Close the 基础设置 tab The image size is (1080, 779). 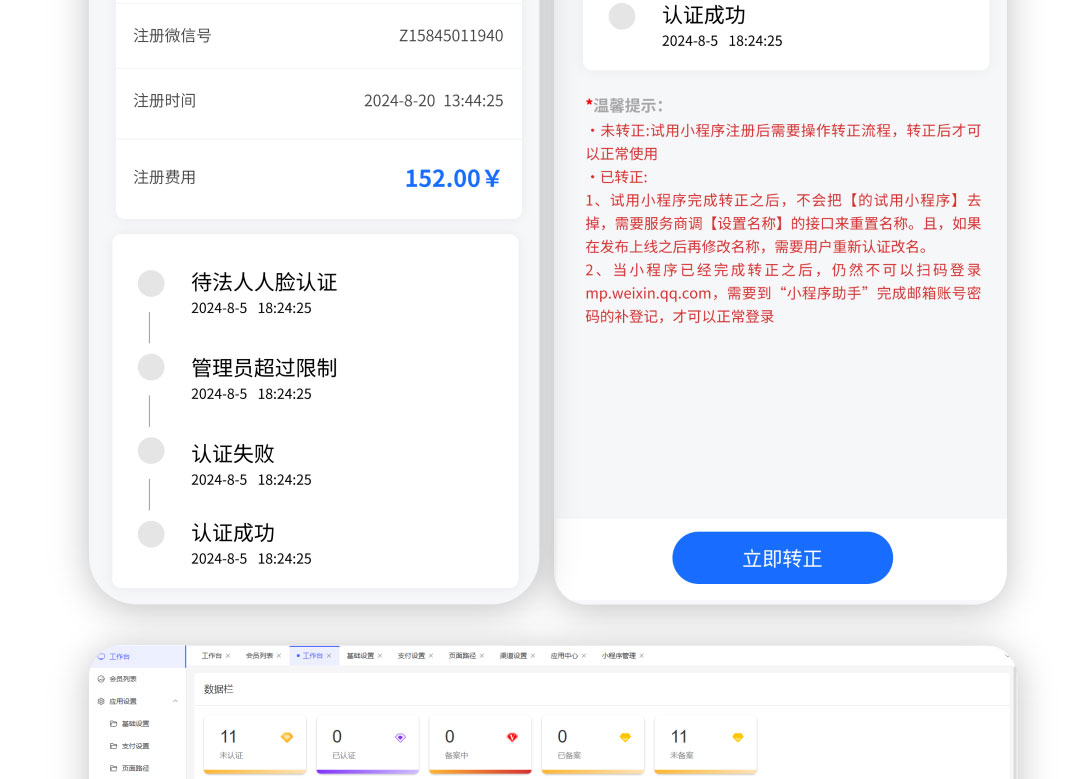click(x=380, y=656)
